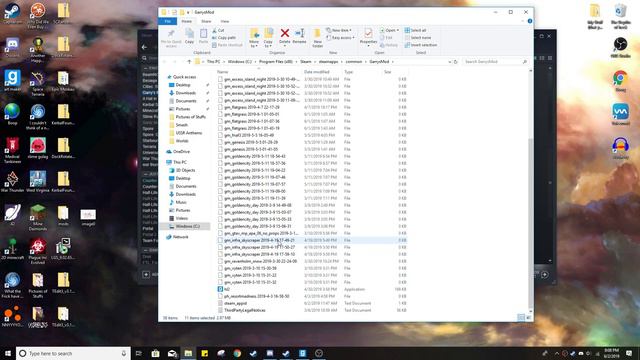640x360 pixels.
Task: Click the blue Help icon in Explorer
Action: pyautogui.click(x=530, y=21)
